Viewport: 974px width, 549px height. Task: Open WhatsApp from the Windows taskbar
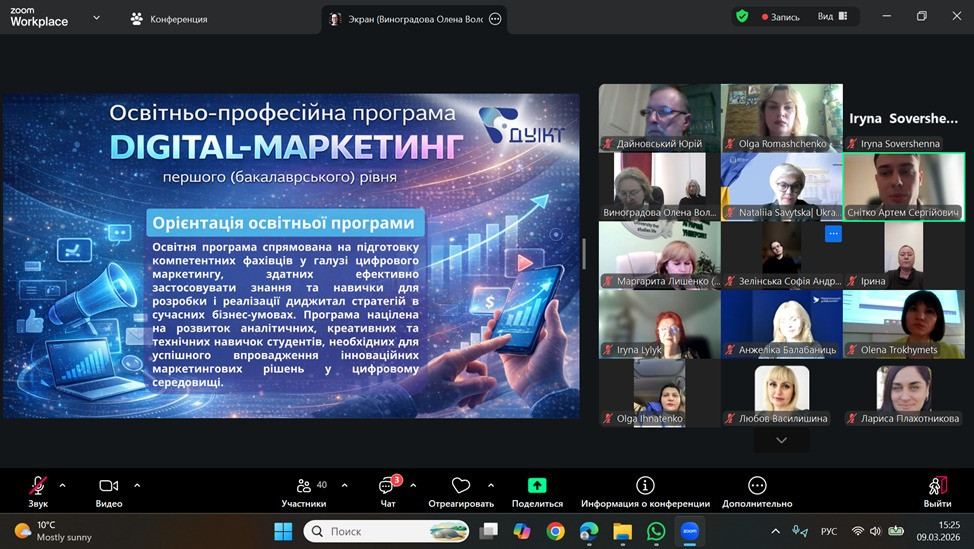(x=656, y=531)
